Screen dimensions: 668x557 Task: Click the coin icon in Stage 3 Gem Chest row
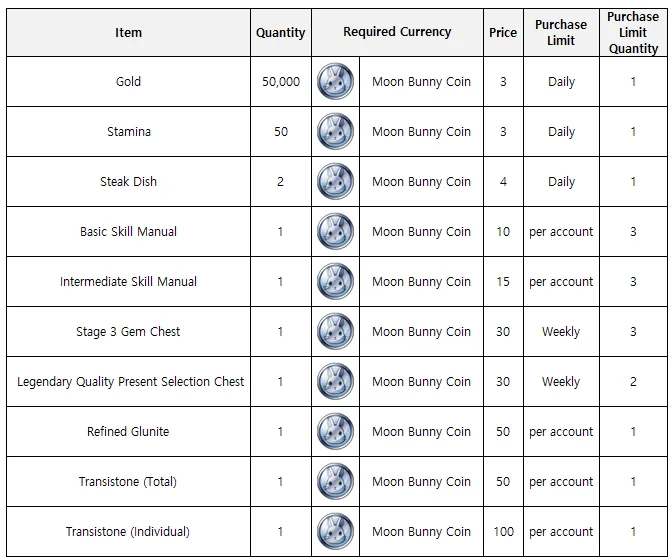(x=336, y=332)
